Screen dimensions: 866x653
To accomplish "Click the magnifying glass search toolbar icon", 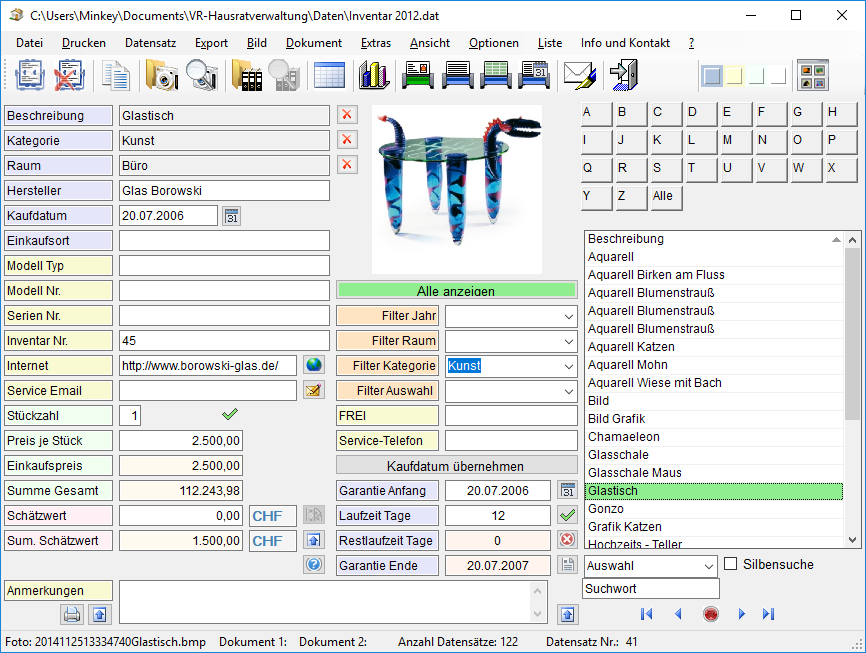I will pos(202,76).
